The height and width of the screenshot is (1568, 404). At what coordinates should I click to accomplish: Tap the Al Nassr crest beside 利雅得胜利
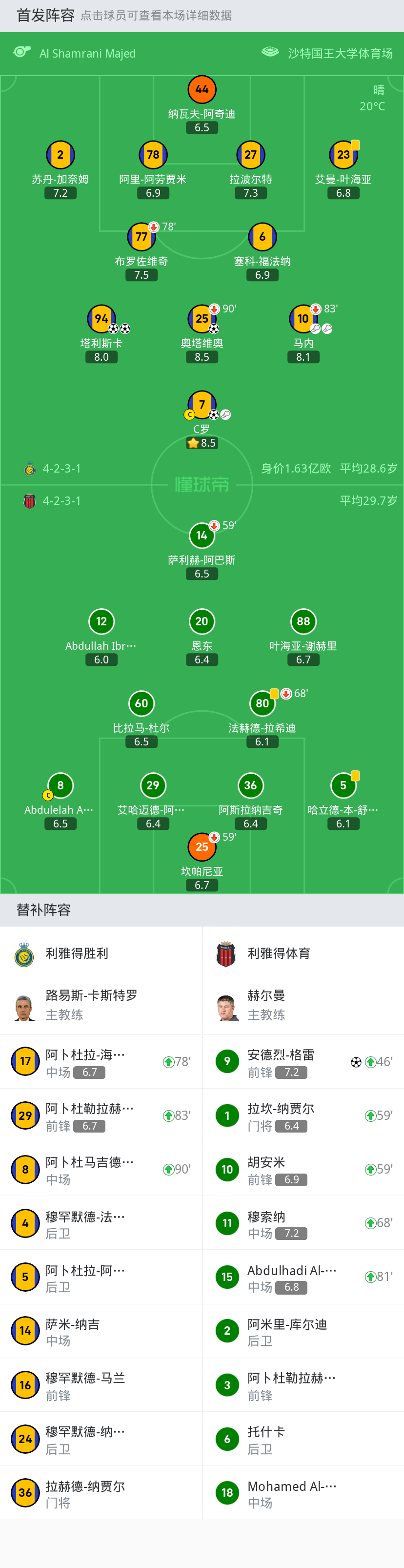pos(24,954)
